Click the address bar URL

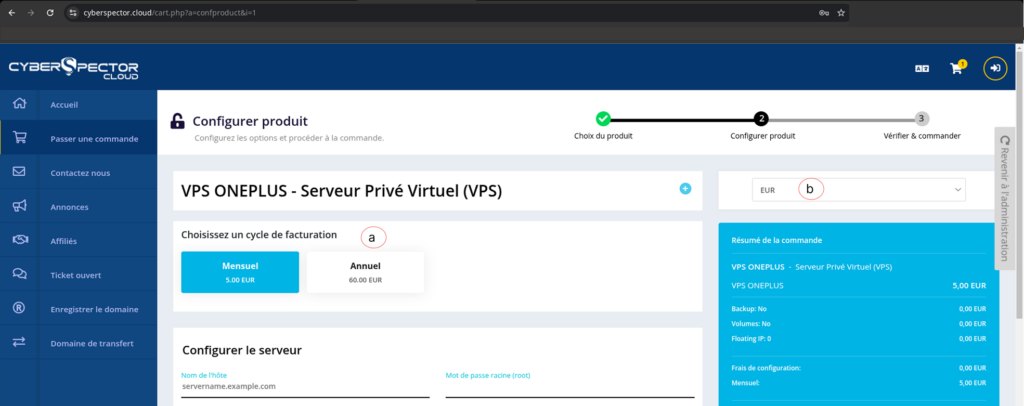tap(169, 12)
